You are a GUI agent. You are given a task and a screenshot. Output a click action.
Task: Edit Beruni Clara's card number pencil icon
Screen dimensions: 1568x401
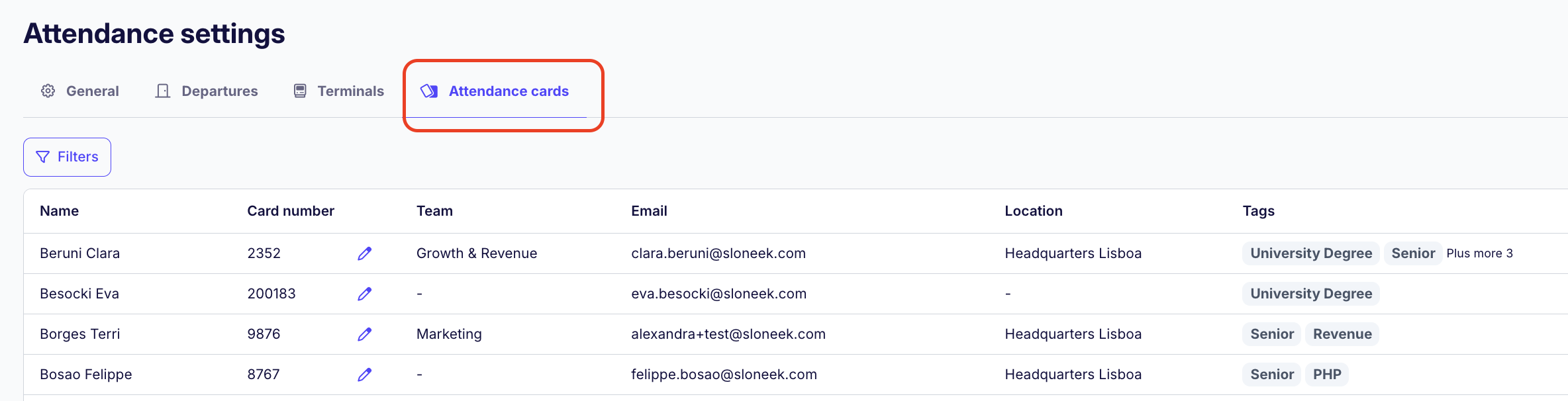point(365,253)
